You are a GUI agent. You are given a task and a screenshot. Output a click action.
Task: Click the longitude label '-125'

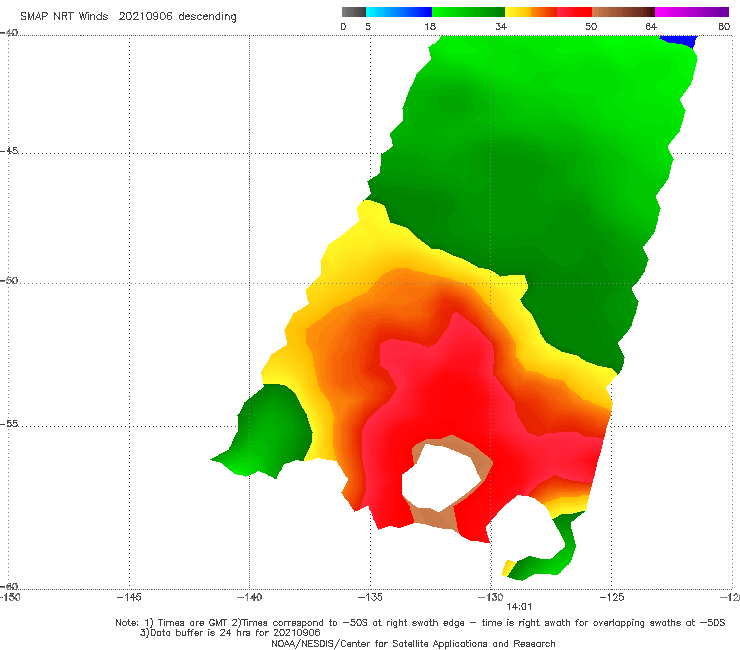coord(612,597)
